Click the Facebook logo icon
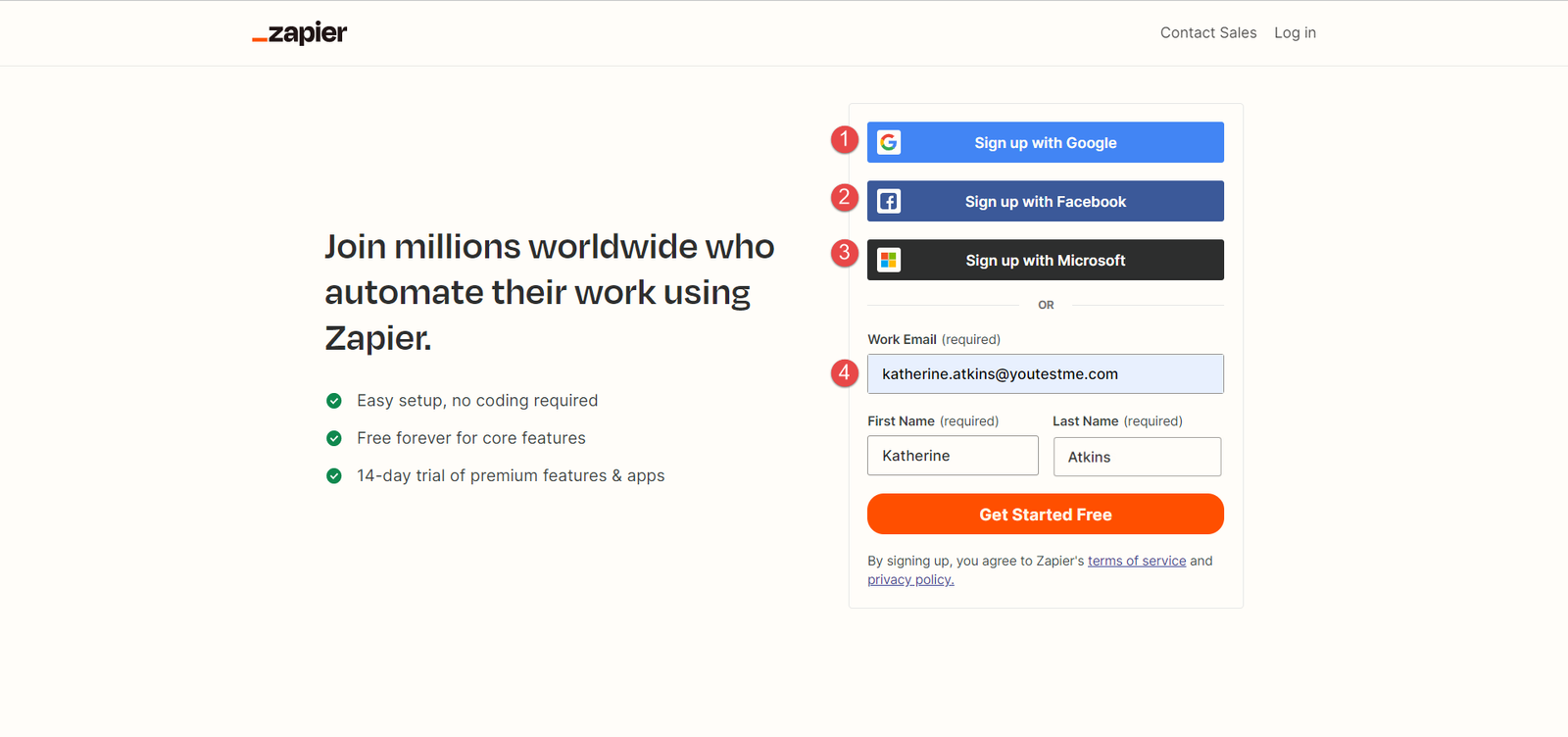The height and width of the screenshot is (737, 1568). click(889, 201)
